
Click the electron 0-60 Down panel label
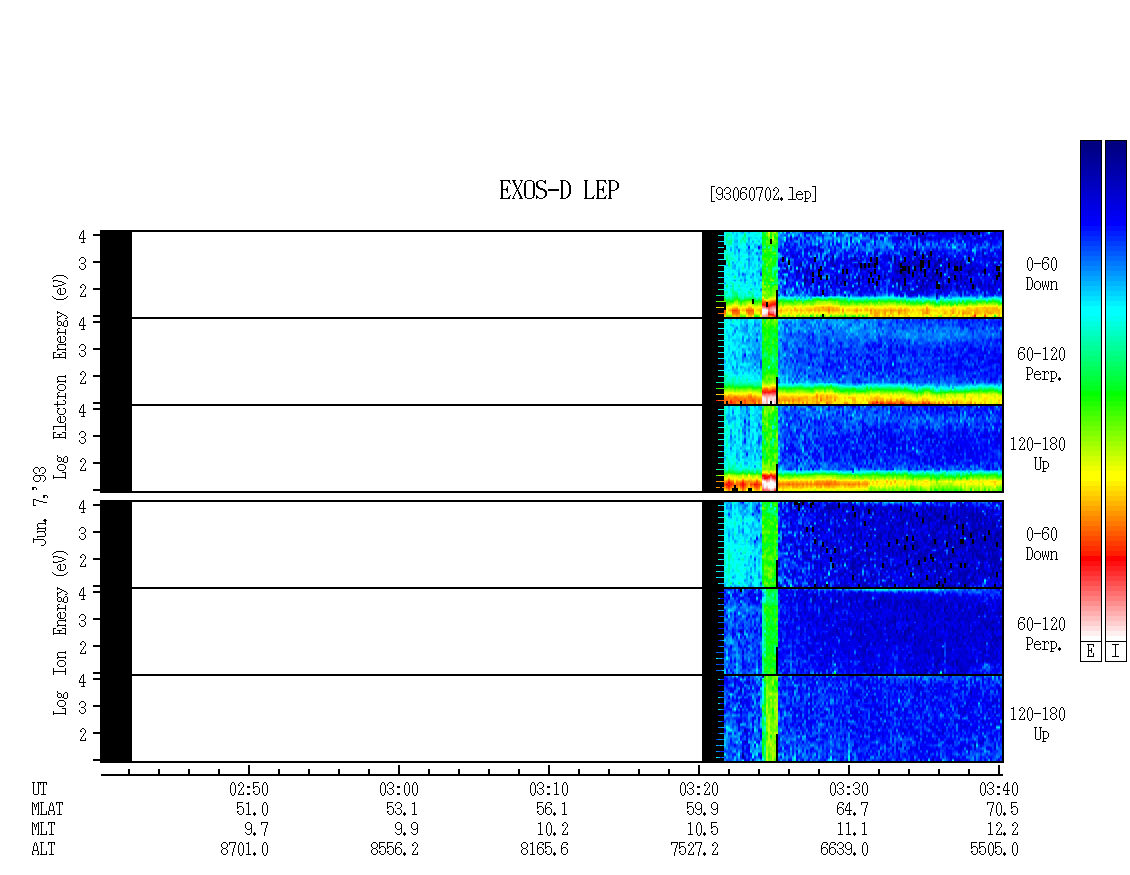click(1041, 275)
